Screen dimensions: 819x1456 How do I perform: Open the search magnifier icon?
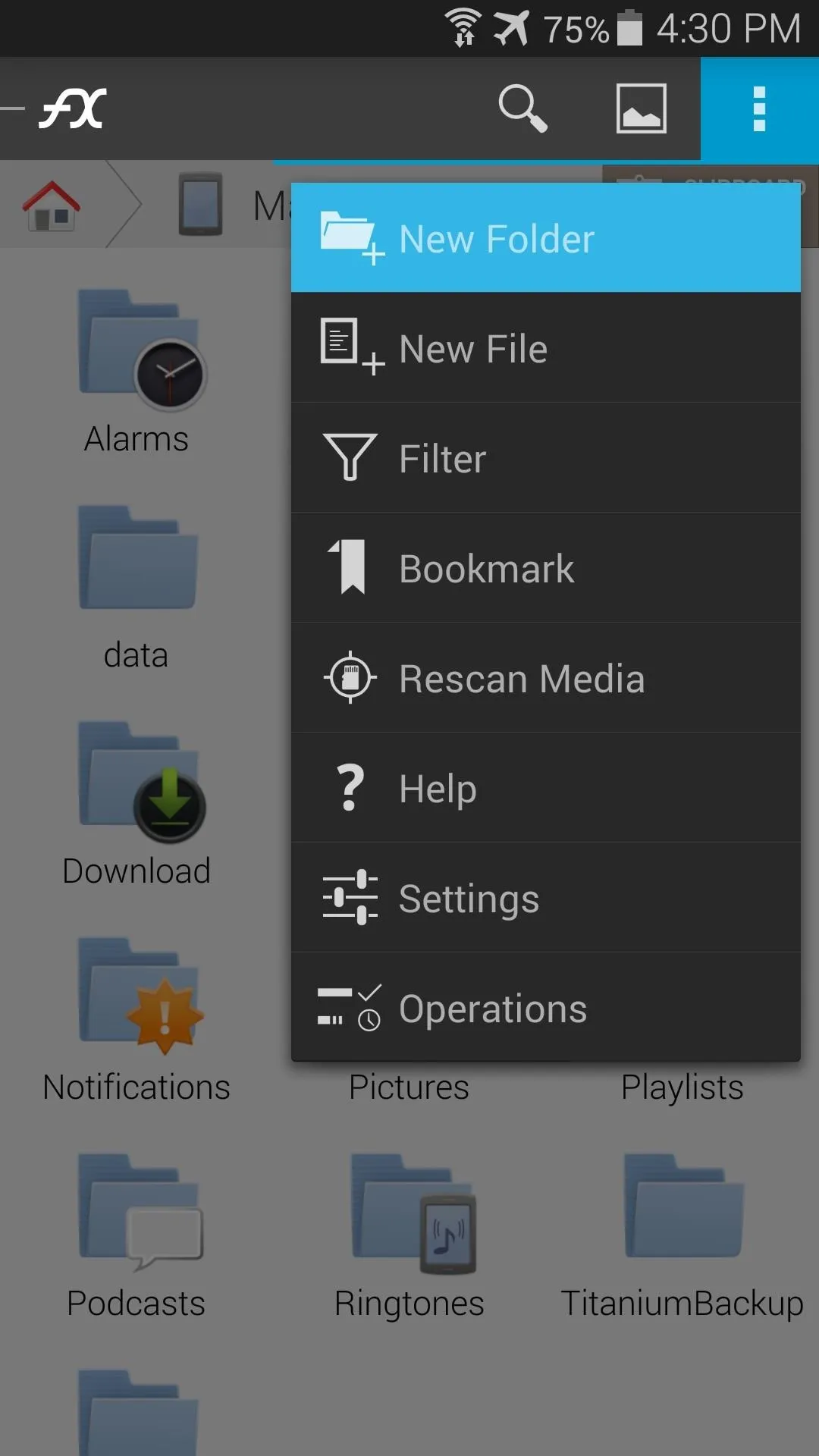tap(522, 108)
